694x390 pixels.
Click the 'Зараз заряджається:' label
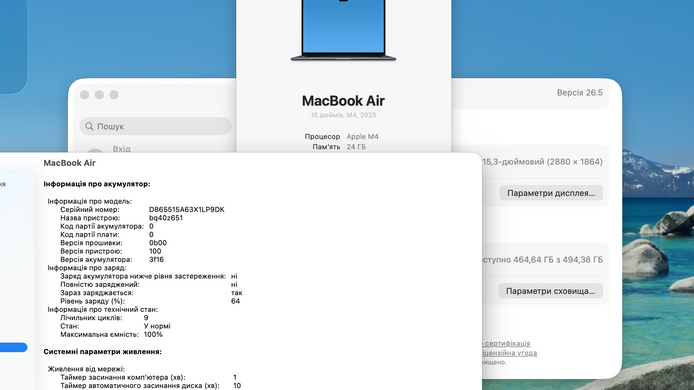click(x=97, y=293)
